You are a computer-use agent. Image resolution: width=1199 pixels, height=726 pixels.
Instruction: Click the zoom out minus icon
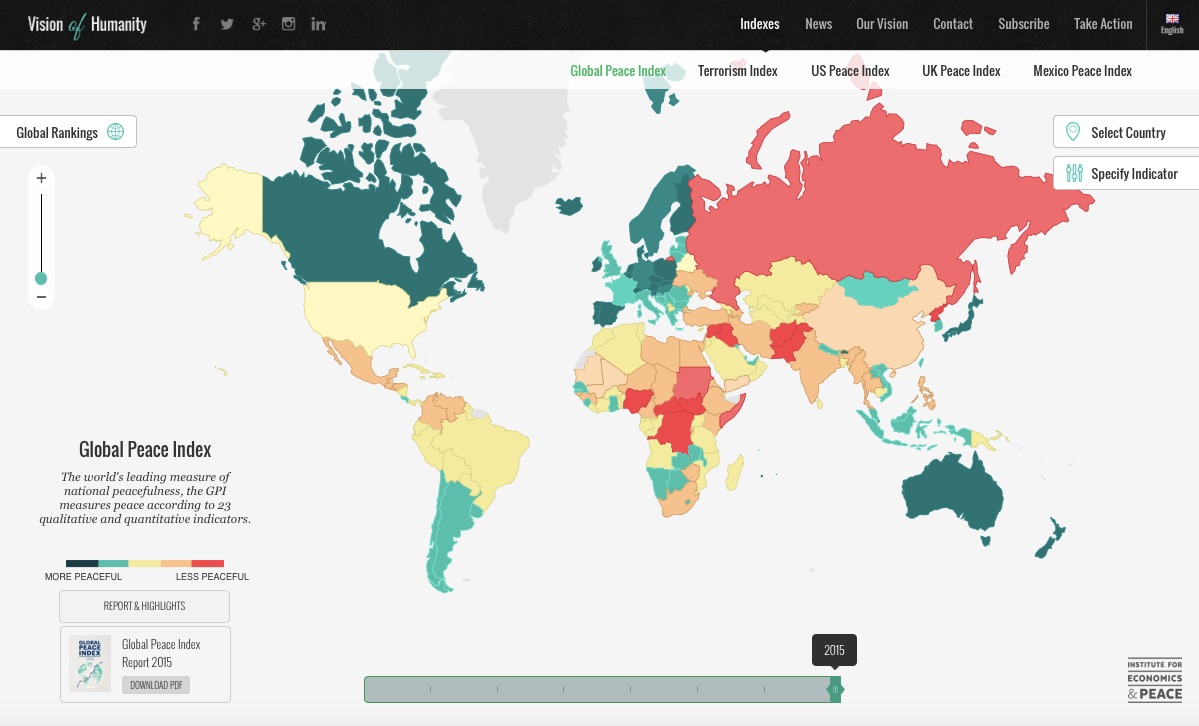(41, 297)
